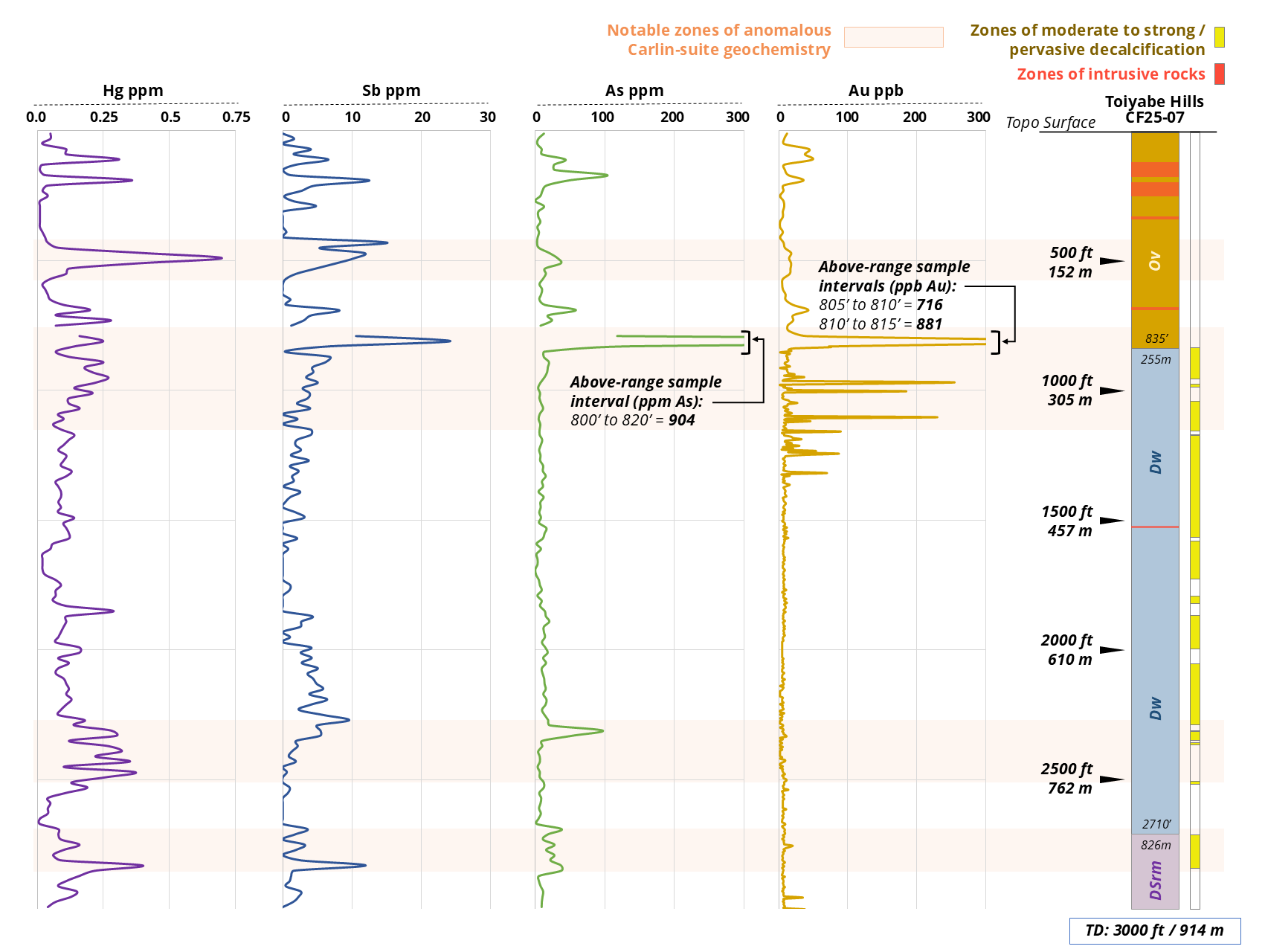The height and width of the screenshot is (952, 1265).
Task: Click the bracket beside the As above-range peak
Action: click(x=747, y=342)
